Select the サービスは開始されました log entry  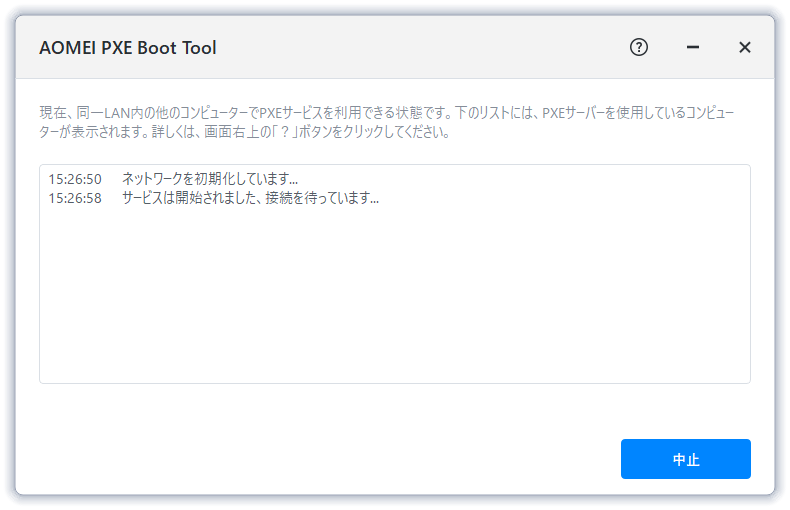point(250,198)
